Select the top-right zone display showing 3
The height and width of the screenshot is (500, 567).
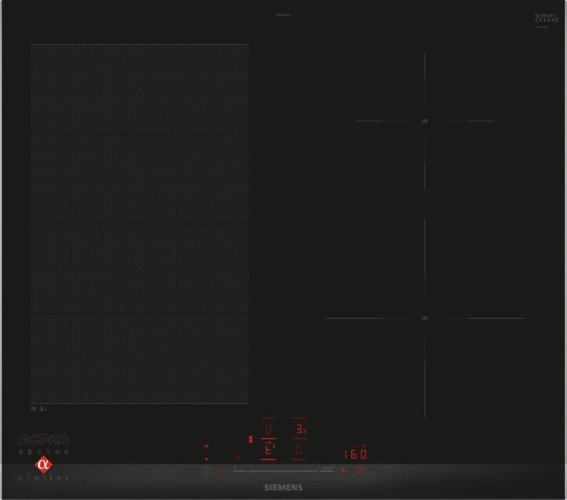coord(300,429)
